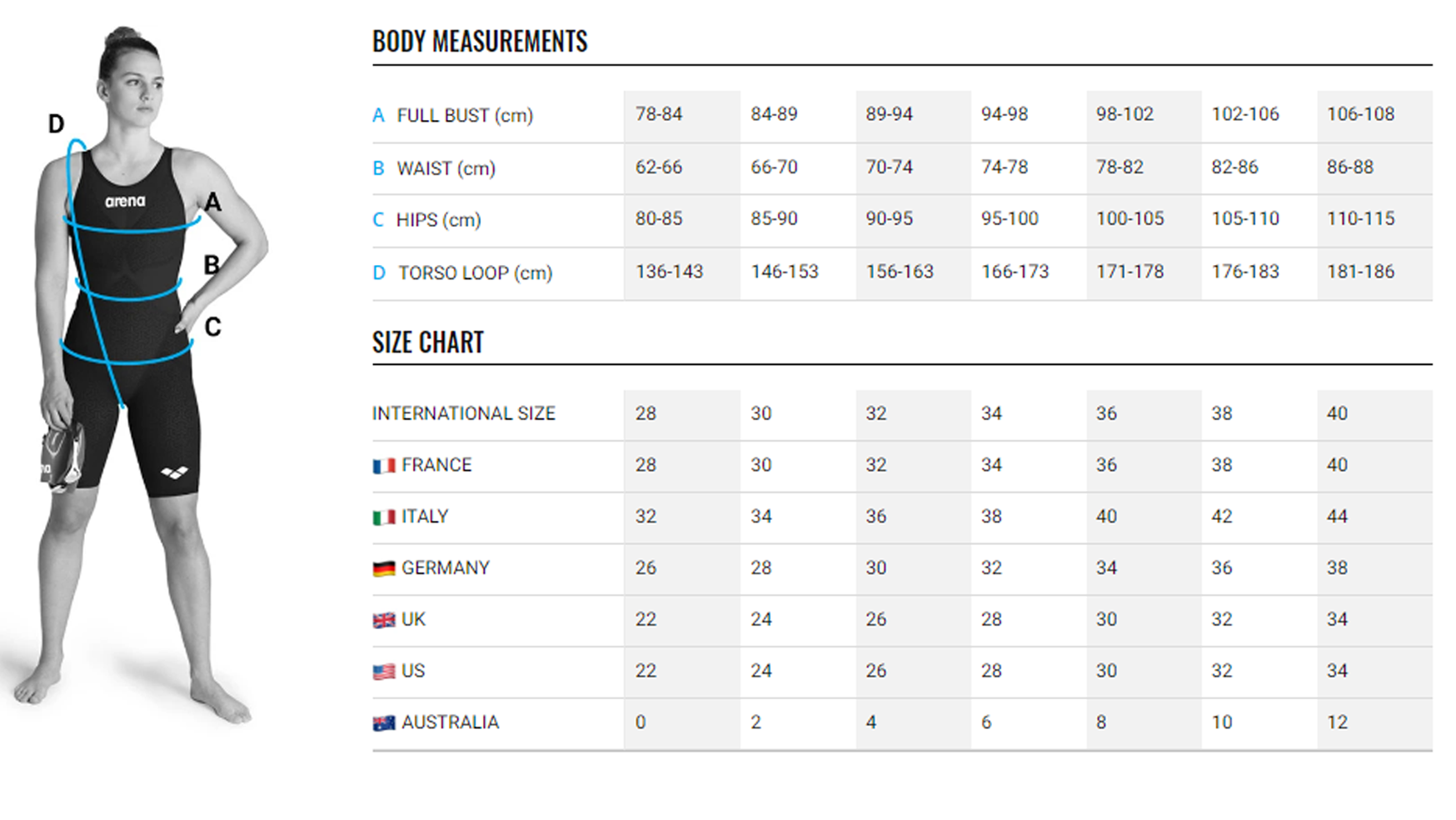1456x820 pixels.
Task: Click the Australia size 12 cell
Action: pyautogui.click(x=1337, y=722)
